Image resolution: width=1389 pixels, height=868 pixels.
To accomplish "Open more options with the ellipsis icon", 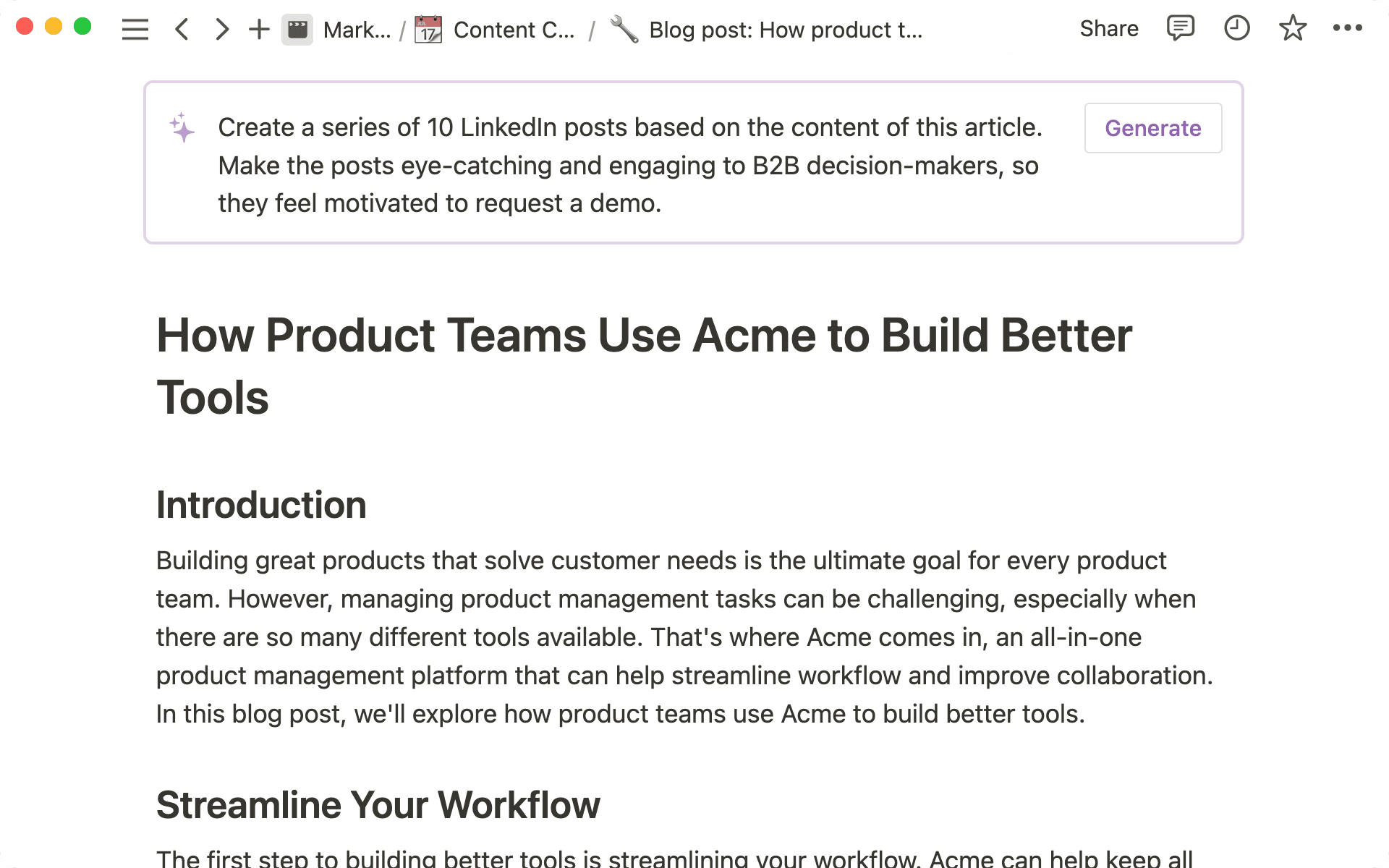I will [x=1347, y=28].
